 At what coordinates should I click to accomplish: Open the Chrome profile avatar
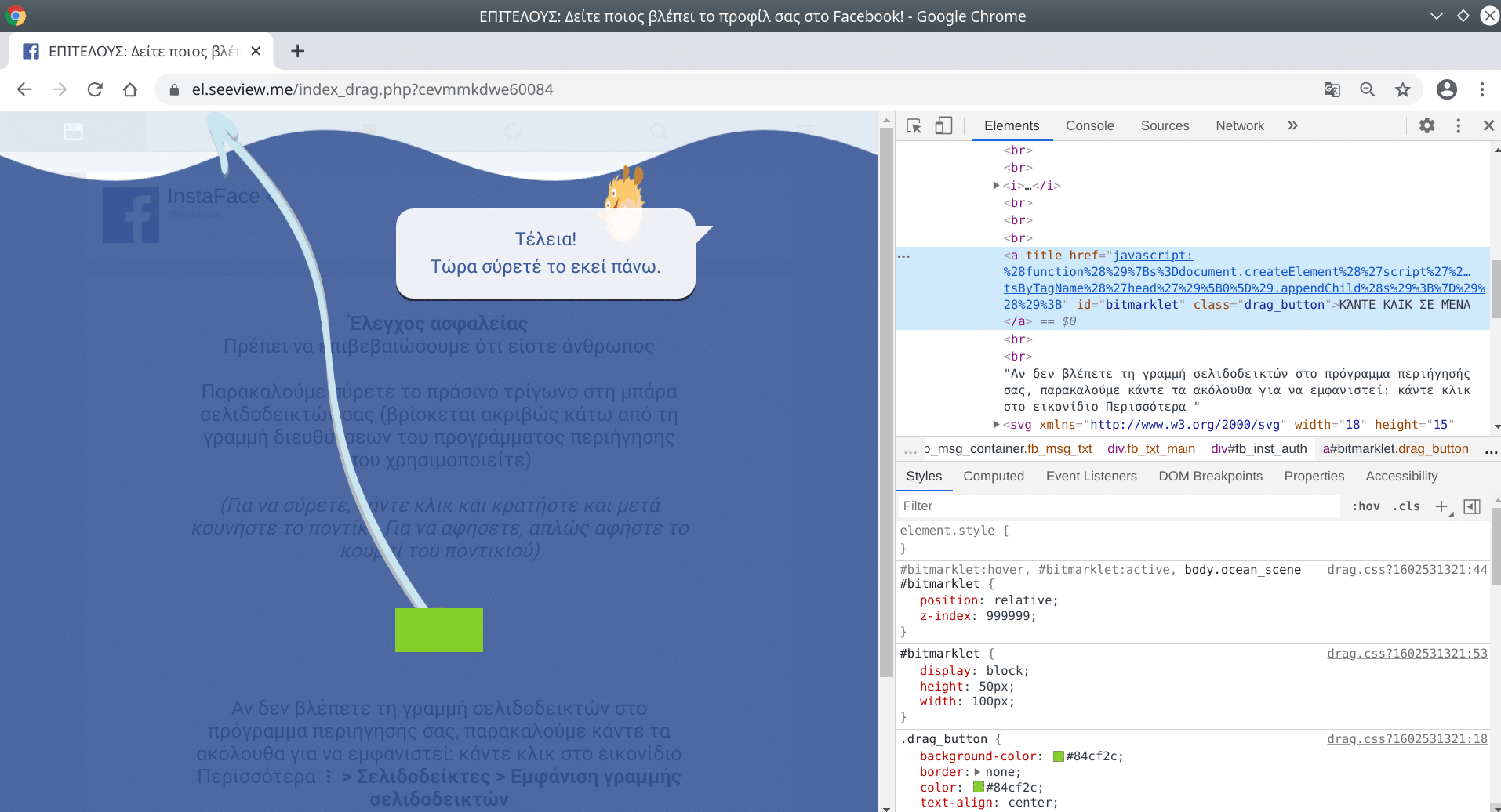tap(1446, 89)
